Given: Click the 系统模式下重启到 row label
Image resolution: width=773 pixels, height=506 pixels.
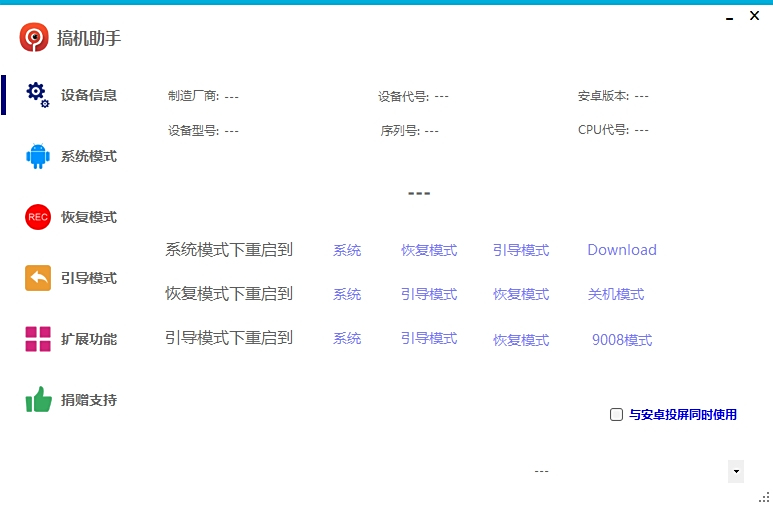Looking at the screenshot, I should (x=229, y=250).
